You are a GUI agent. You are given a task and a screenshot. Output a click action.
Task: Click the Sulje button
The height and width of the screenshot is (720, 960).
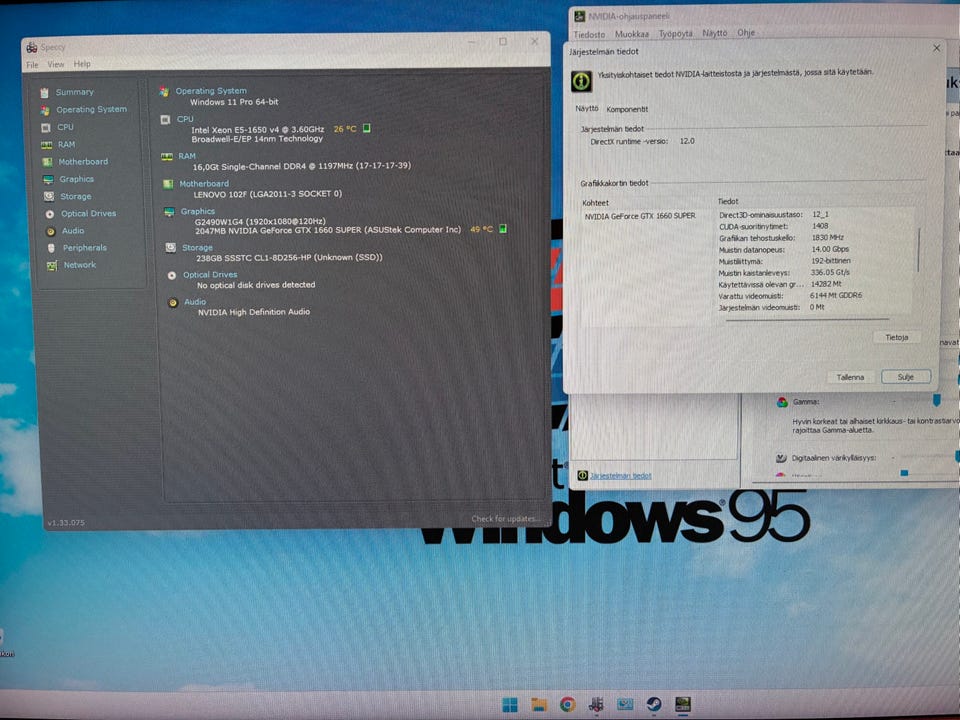tap(906, 377)
